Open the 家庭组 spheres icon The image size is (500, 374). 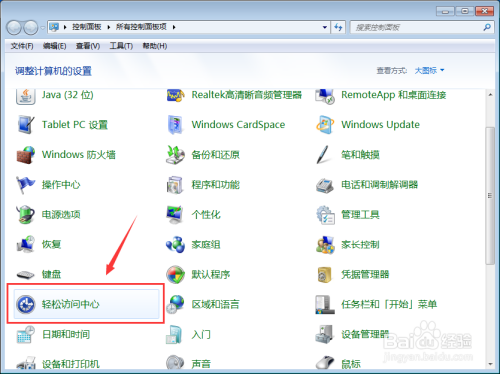[x=175, y=244]
